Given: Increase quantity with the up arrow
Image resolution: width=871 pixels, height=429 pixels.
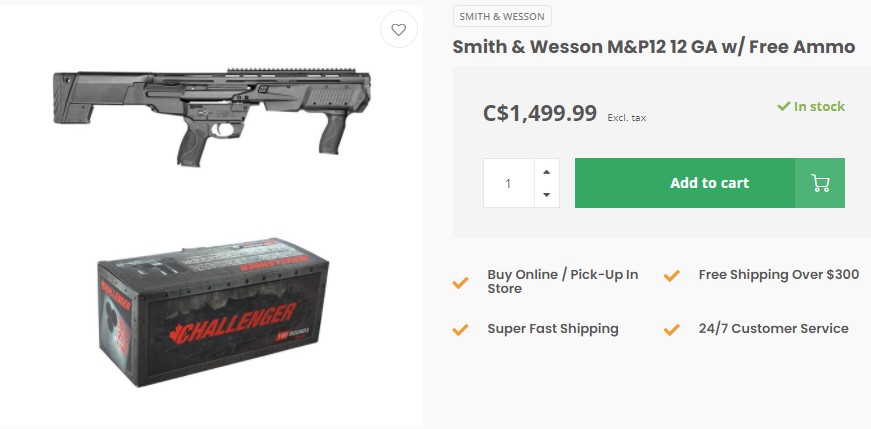Looking at the screenshot, I should (x=546, y=171).
